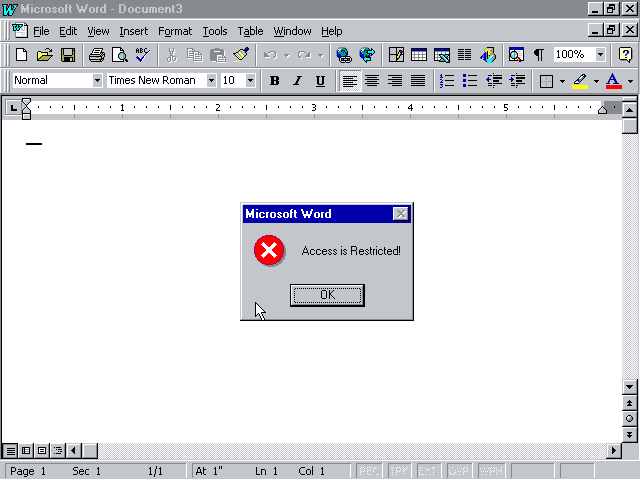
Task: Create a new blank document
Action: pos(21,55)
